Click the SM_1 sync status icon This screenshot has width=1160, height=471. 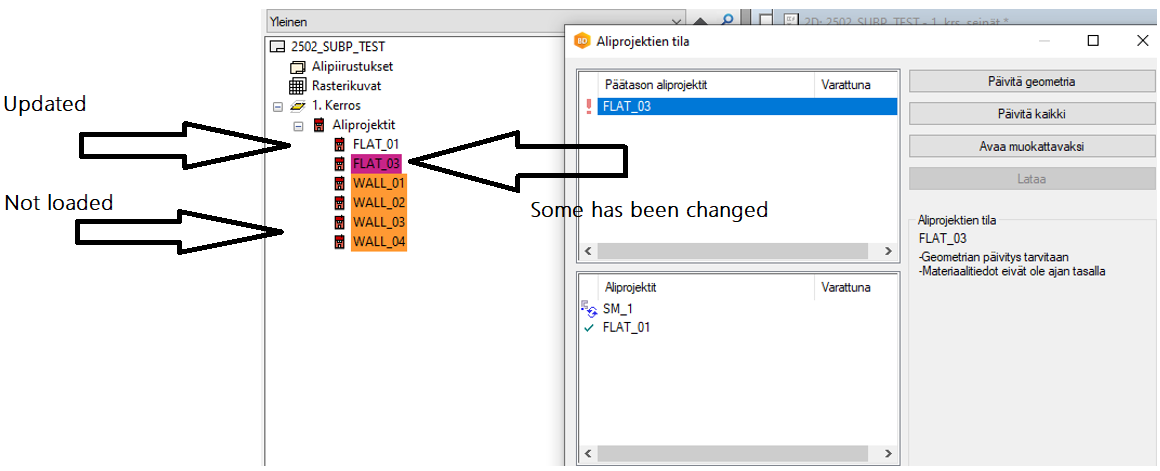point(588,309)
